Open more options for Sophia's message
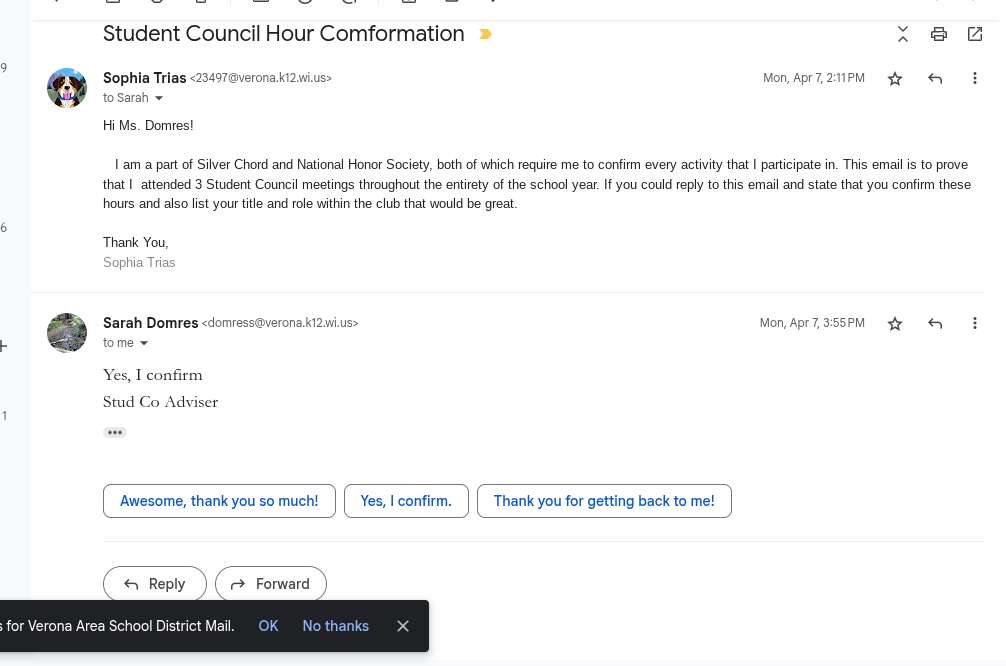This screenshot has width=1006, height=666. point(975,78)
